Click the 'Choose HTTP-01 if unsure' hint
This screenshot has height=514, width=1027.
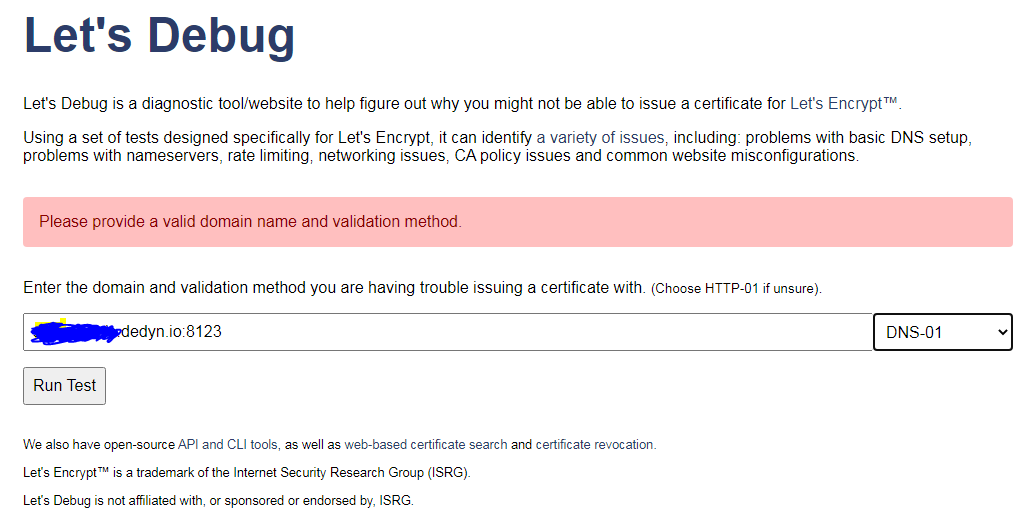(736, 289)
